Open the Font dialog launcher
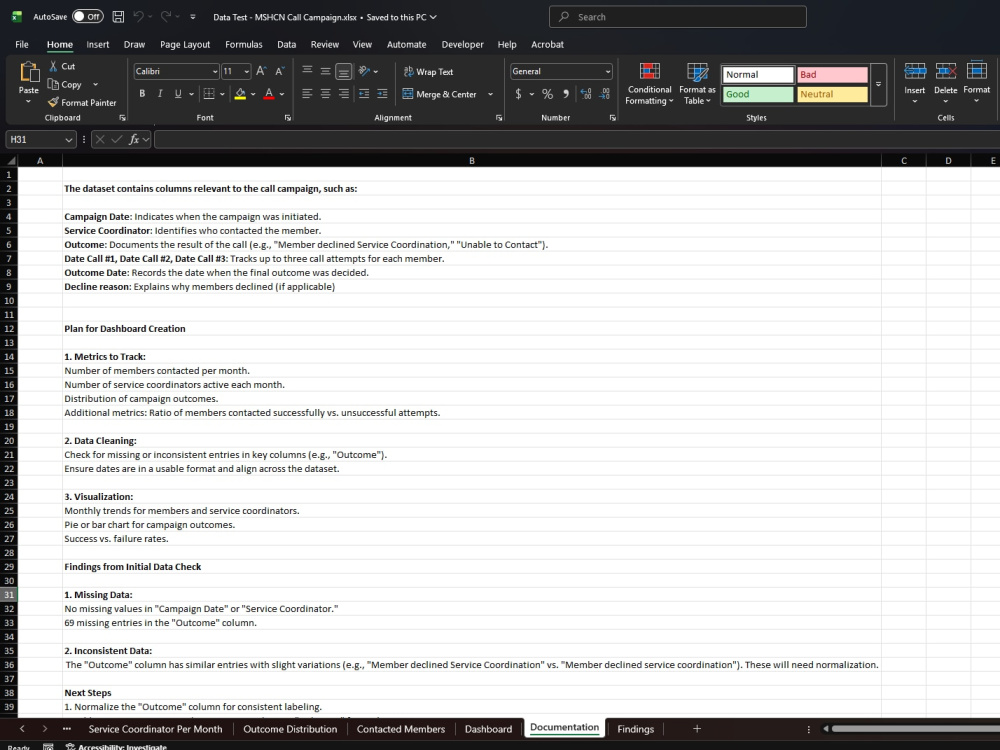1000x750 pixels. coord(288,118)
